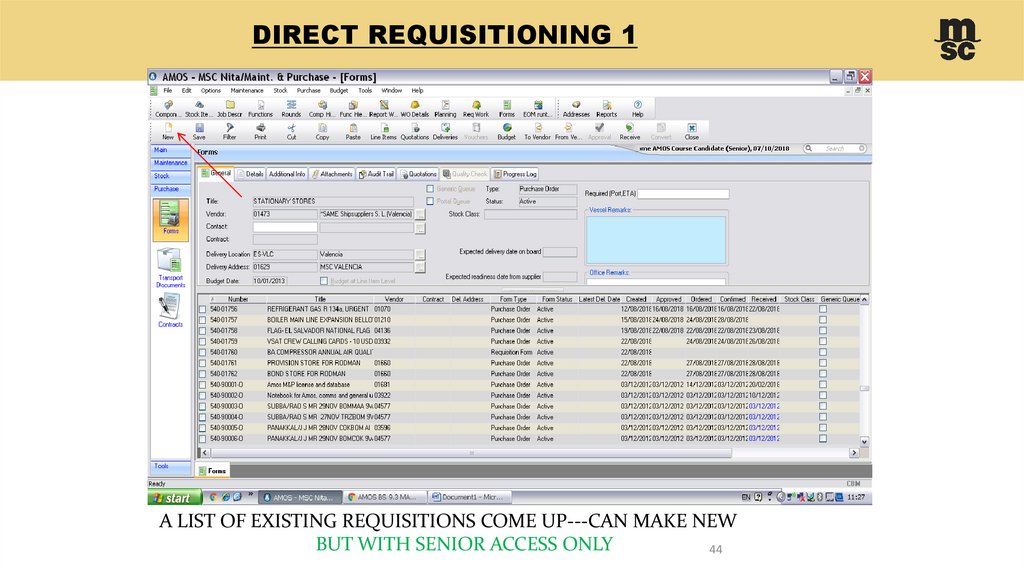The width and height of the screenshot is (1024, 574).
Task: Open the Maintenance menu
Action: pos(247,91)
